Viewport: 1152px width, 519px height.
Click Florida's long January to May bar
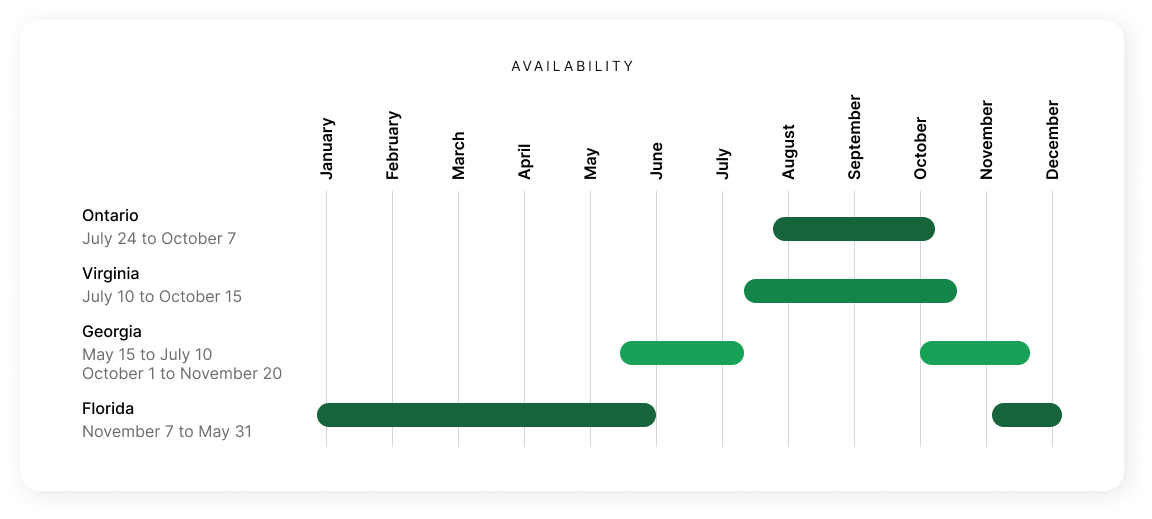pos(486,415)
